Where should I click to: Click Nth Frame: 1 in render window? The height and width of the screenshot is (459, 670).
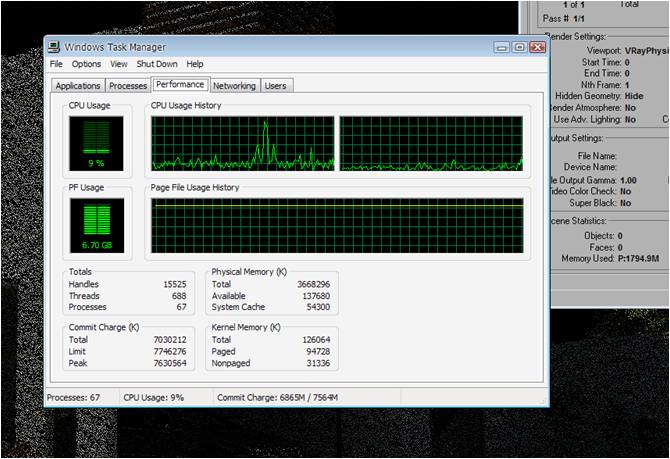click(x=605, y=85)
